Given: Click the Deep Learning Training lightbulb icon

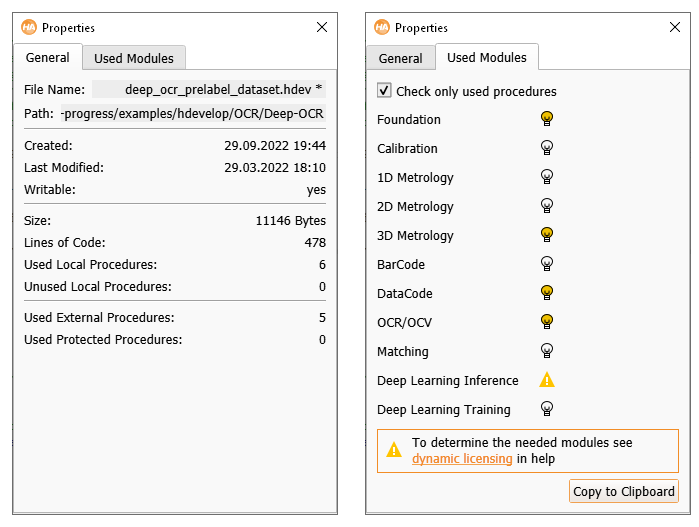Looking at the screenshot, I should coord(547,409).
